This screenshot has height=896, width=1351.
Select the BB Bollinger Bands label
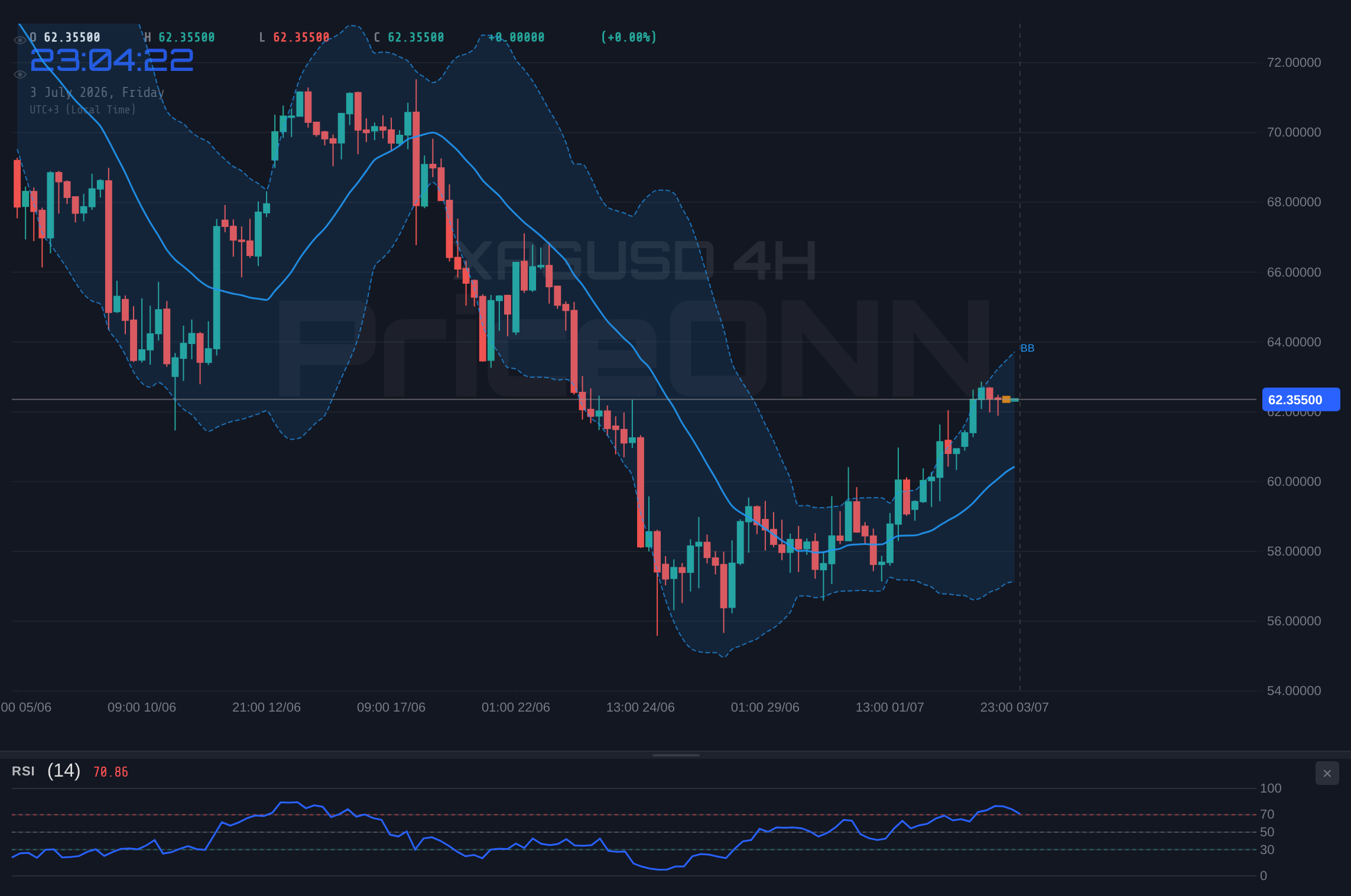pyautogui.click(x=1027, y=348)
